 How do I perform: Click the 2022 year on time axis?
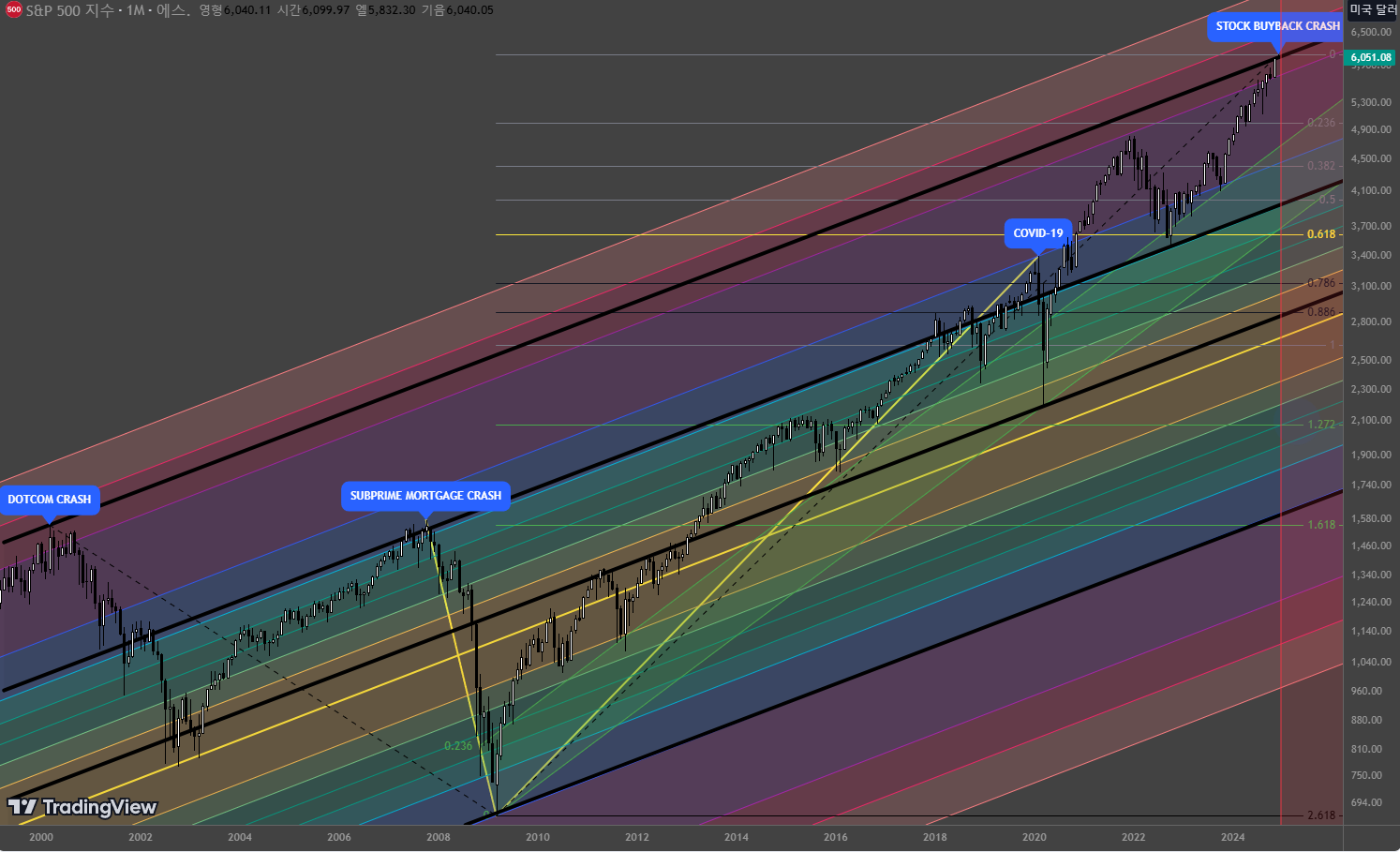pos(1134,837)
